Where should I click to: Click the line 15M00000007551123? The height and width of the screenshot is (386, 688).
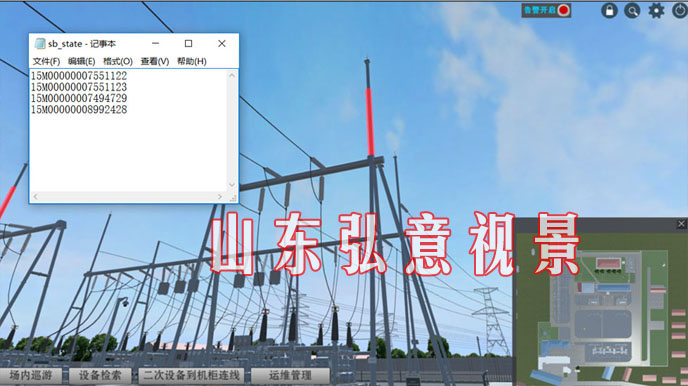click(x=79, y=87)
